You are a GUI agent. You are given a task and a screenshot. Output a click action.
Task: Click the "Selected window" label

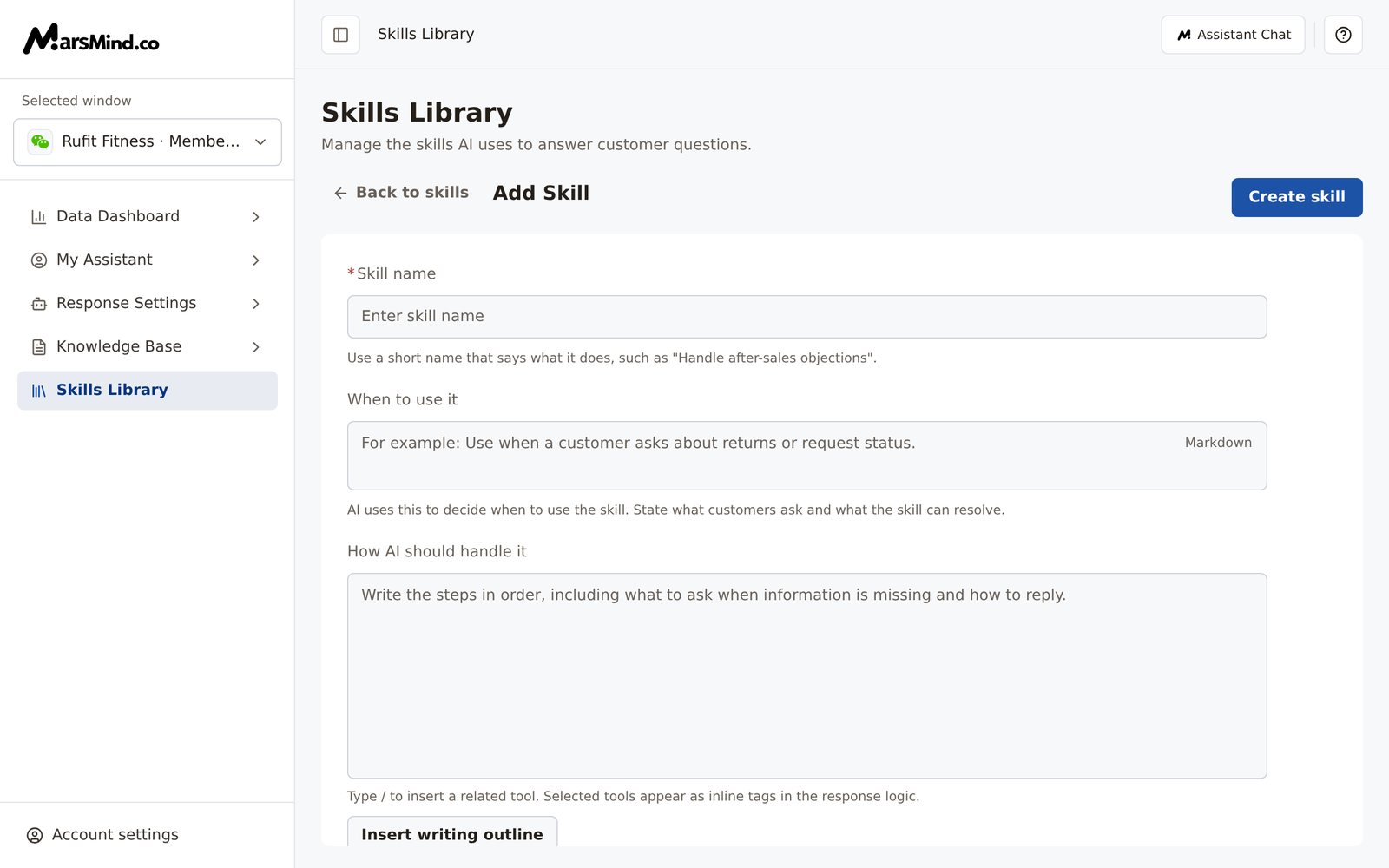coord(76,101)
